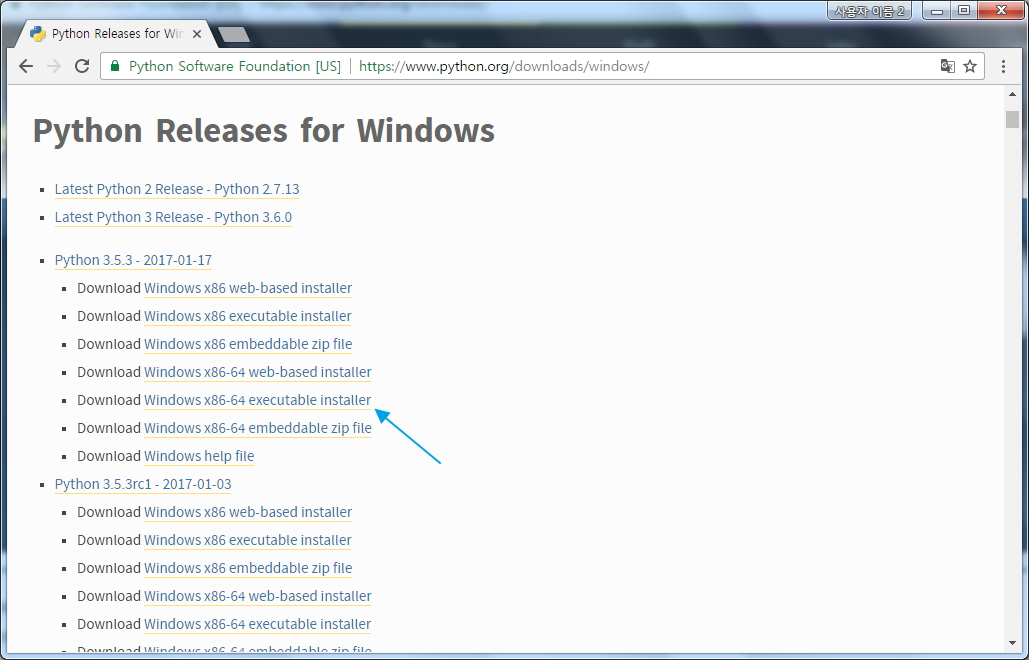Download 3.5.3 Windows x86 executable installer
Image resolution: width=1029 pixels, height=660 pixels.
coord(248,316)
